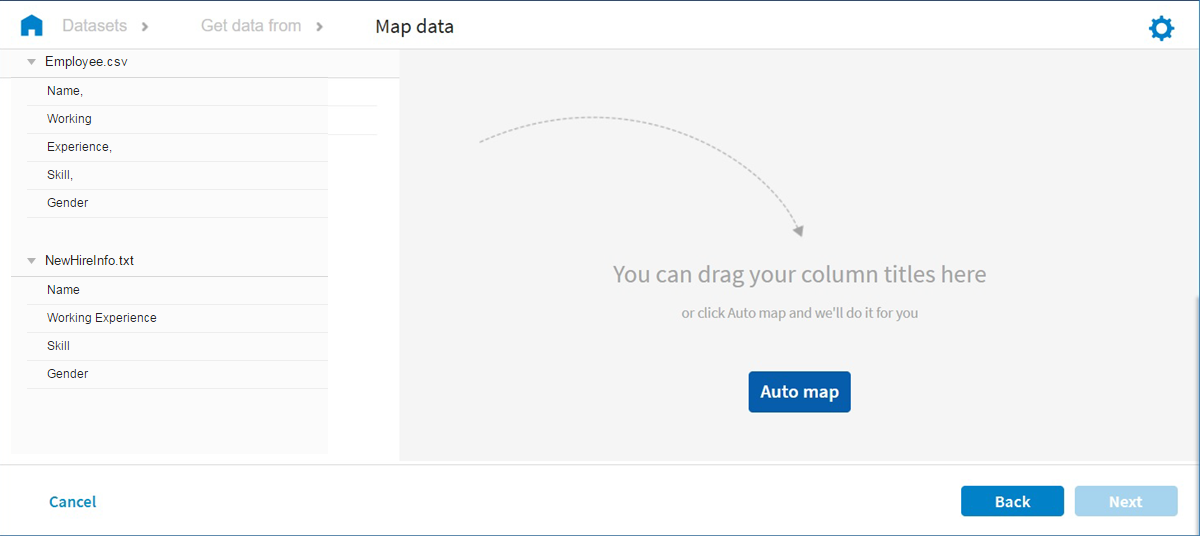Click the Auto map button
1200x537 pixels.
tap(799, 392)
